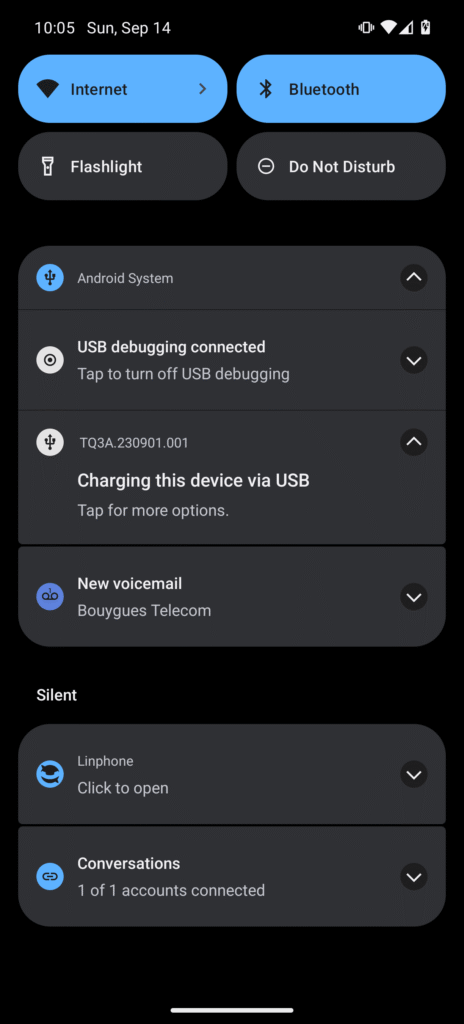Tap the bottom navigation gesture bar

click(x=232, y=1010)
